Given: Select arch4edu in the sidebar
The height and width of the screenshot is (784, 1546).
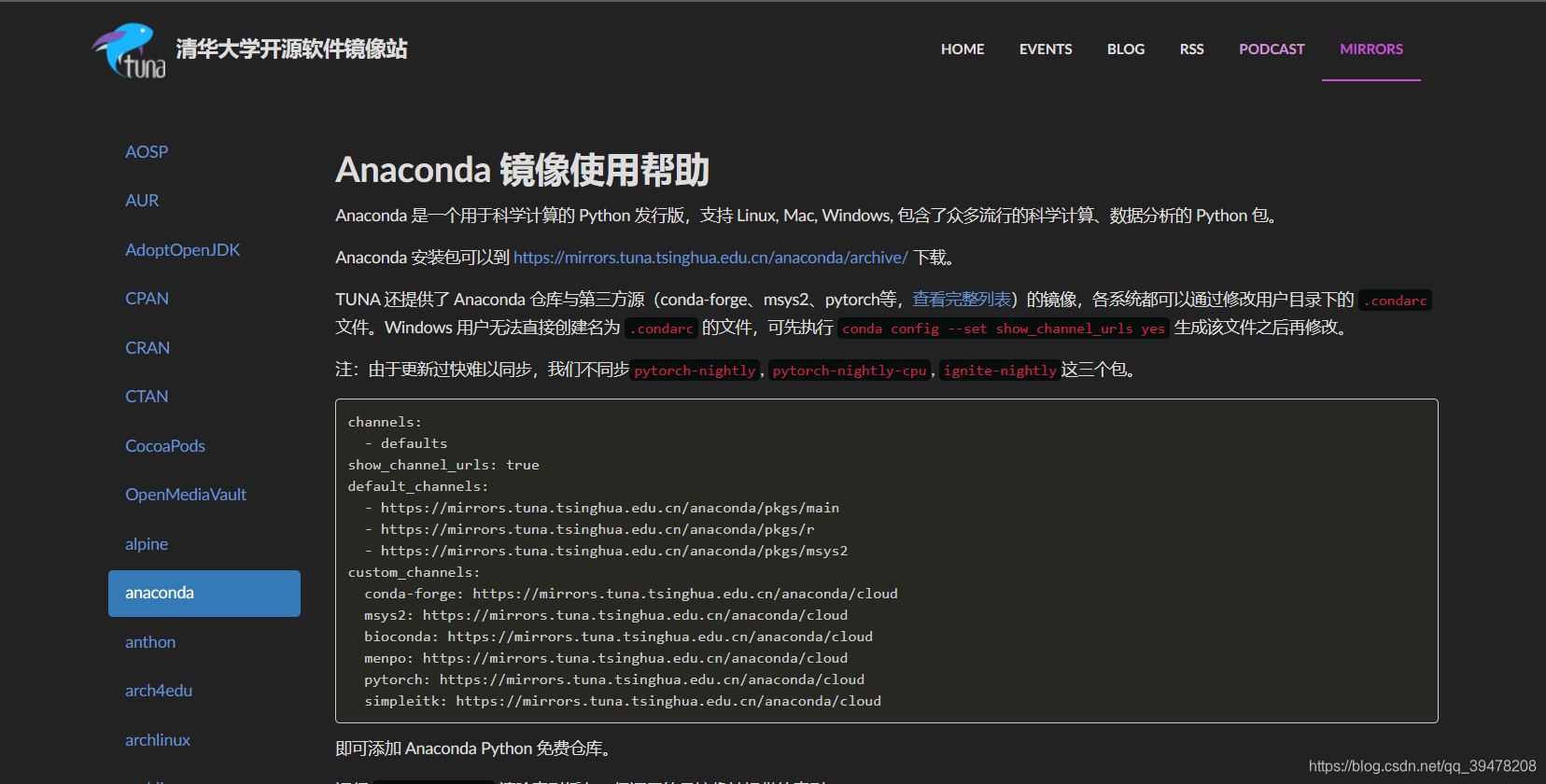Looking at the screenshot, I should [x=159, y=691].
